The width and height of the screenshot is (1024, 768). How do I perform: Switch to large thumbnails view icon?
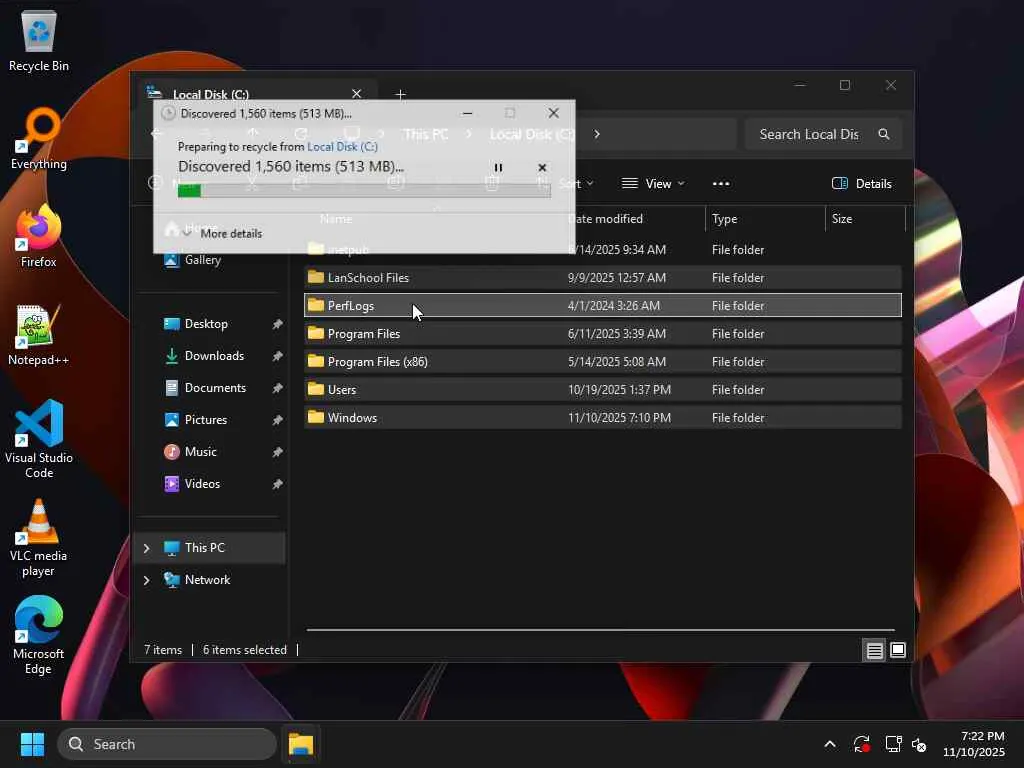(x=898, y=650)
